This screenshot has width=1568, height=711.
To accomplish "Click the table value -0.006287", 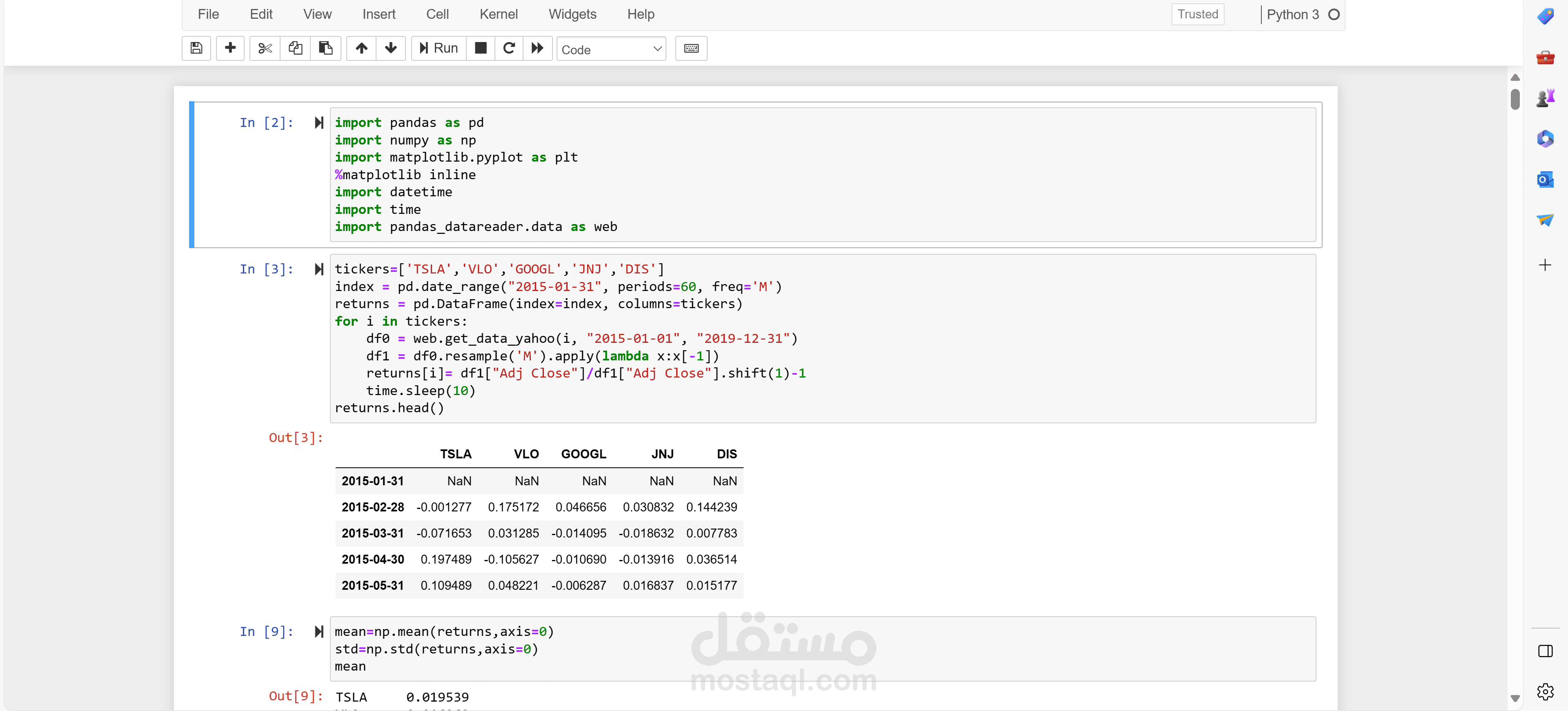I will (x=579, y=586).
